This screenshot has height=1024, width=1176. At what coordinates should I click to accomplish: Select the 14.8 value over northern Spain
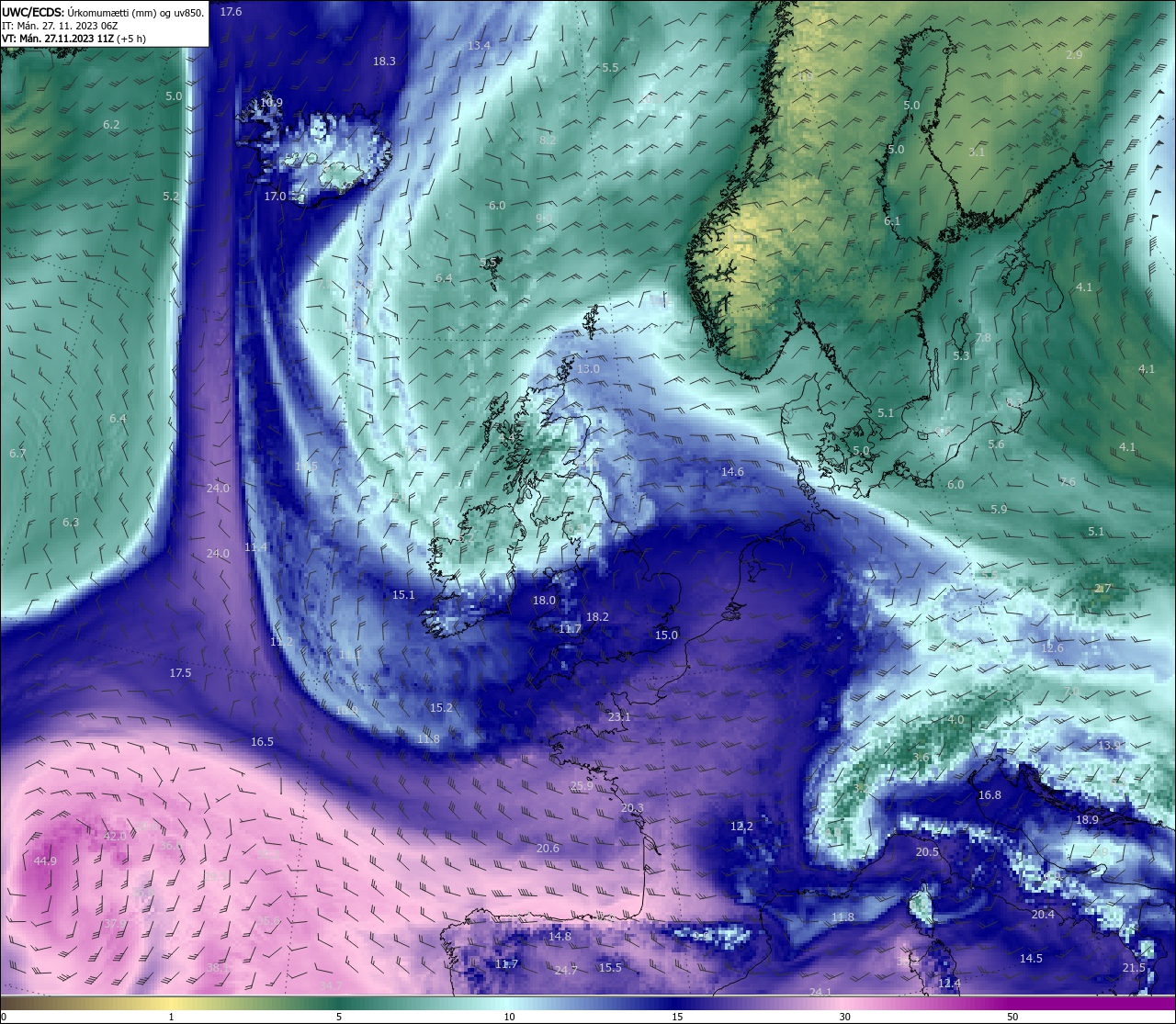tap(560, 937)
